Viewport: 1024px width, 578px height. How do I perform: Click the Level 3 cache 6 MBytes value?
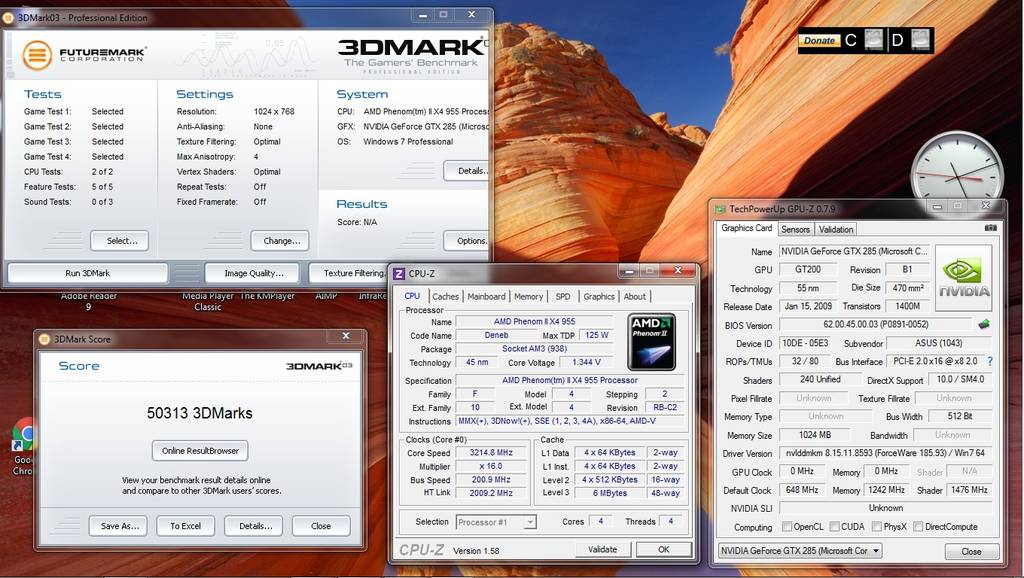click(x=610, y=493)
